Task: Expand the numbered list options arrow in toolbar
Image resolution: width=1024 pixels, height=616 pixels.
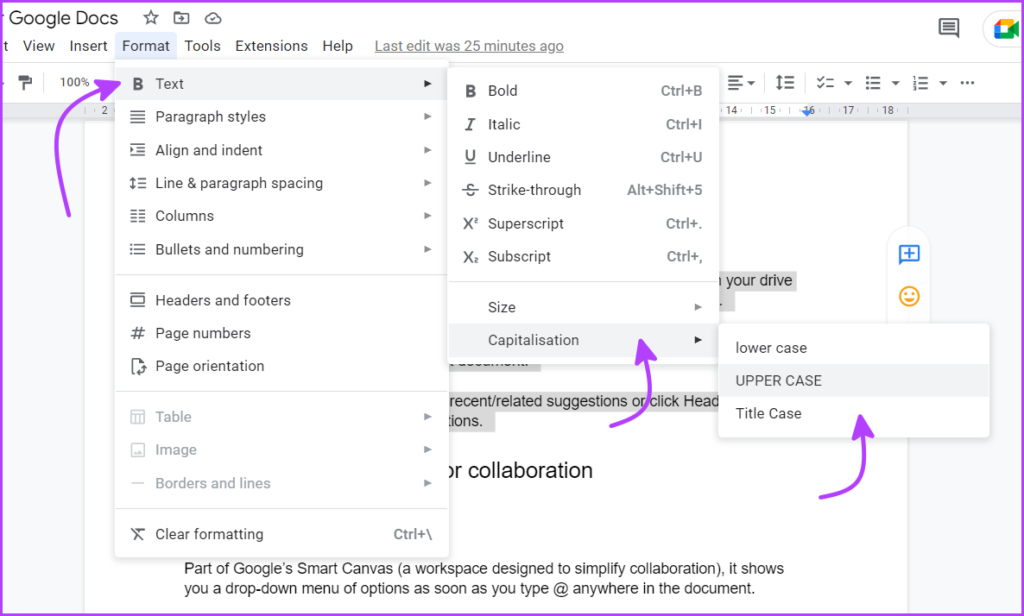Action: 943,83
